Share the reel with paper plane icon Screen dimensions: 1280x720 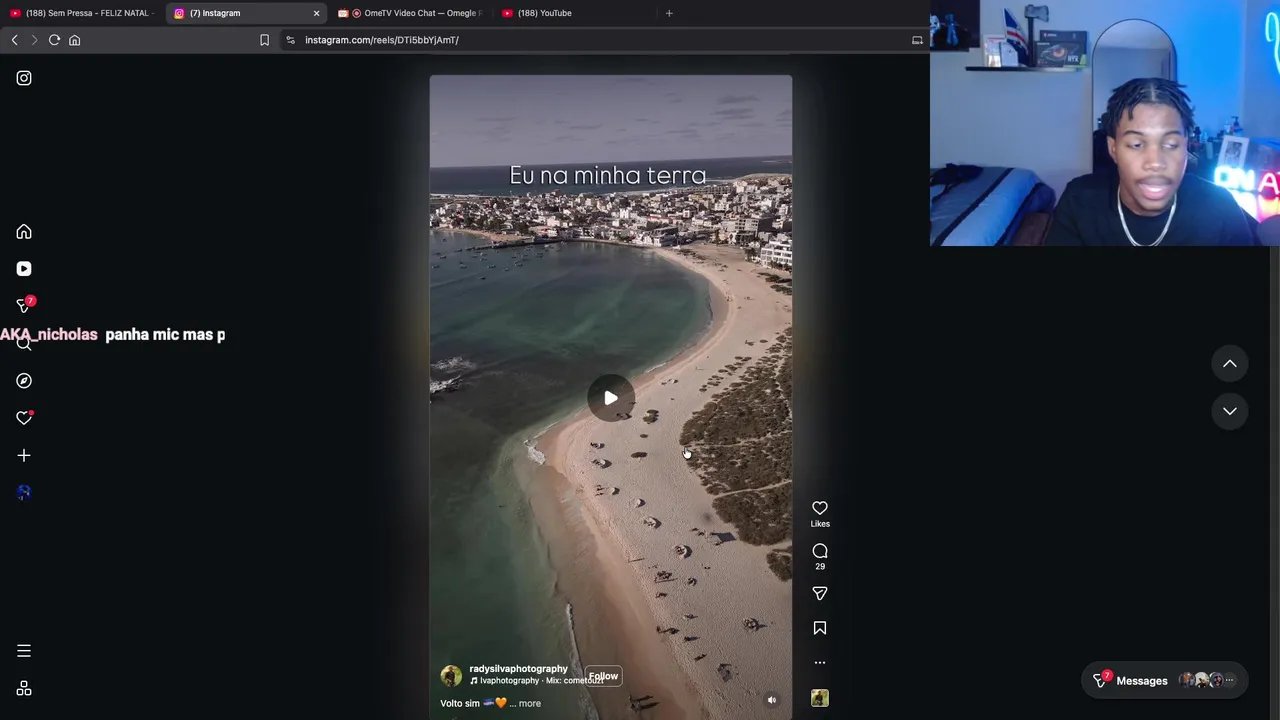820,594
